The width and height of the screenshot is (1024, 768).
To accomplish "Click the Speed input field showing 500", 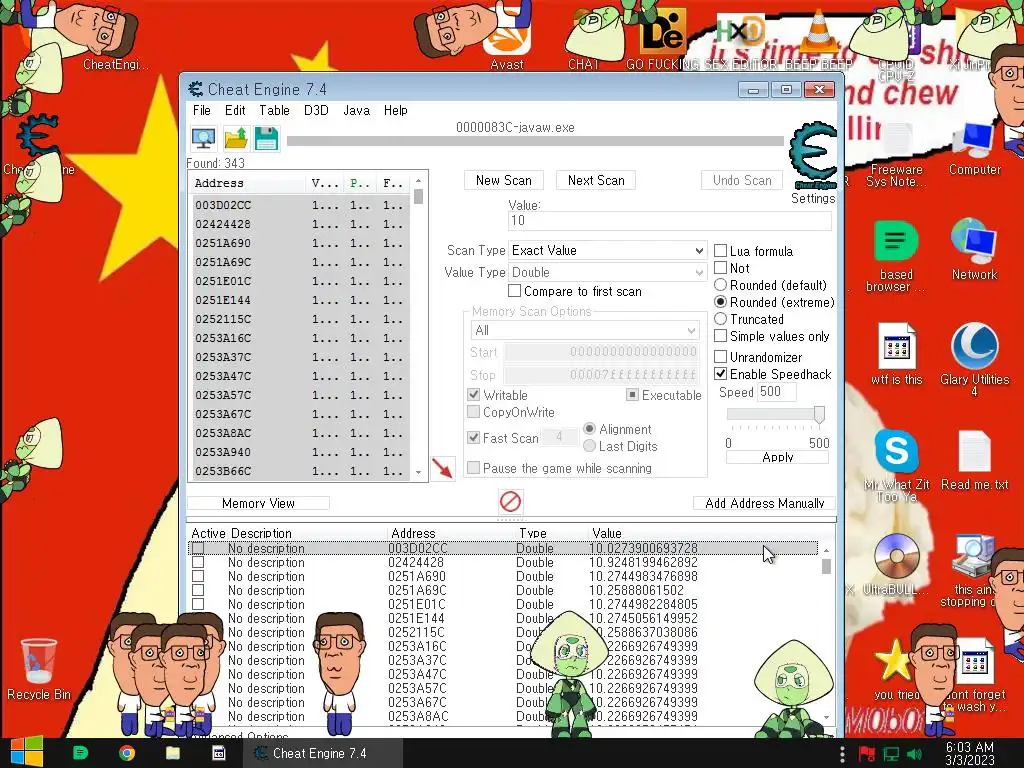I will point(776,392).
